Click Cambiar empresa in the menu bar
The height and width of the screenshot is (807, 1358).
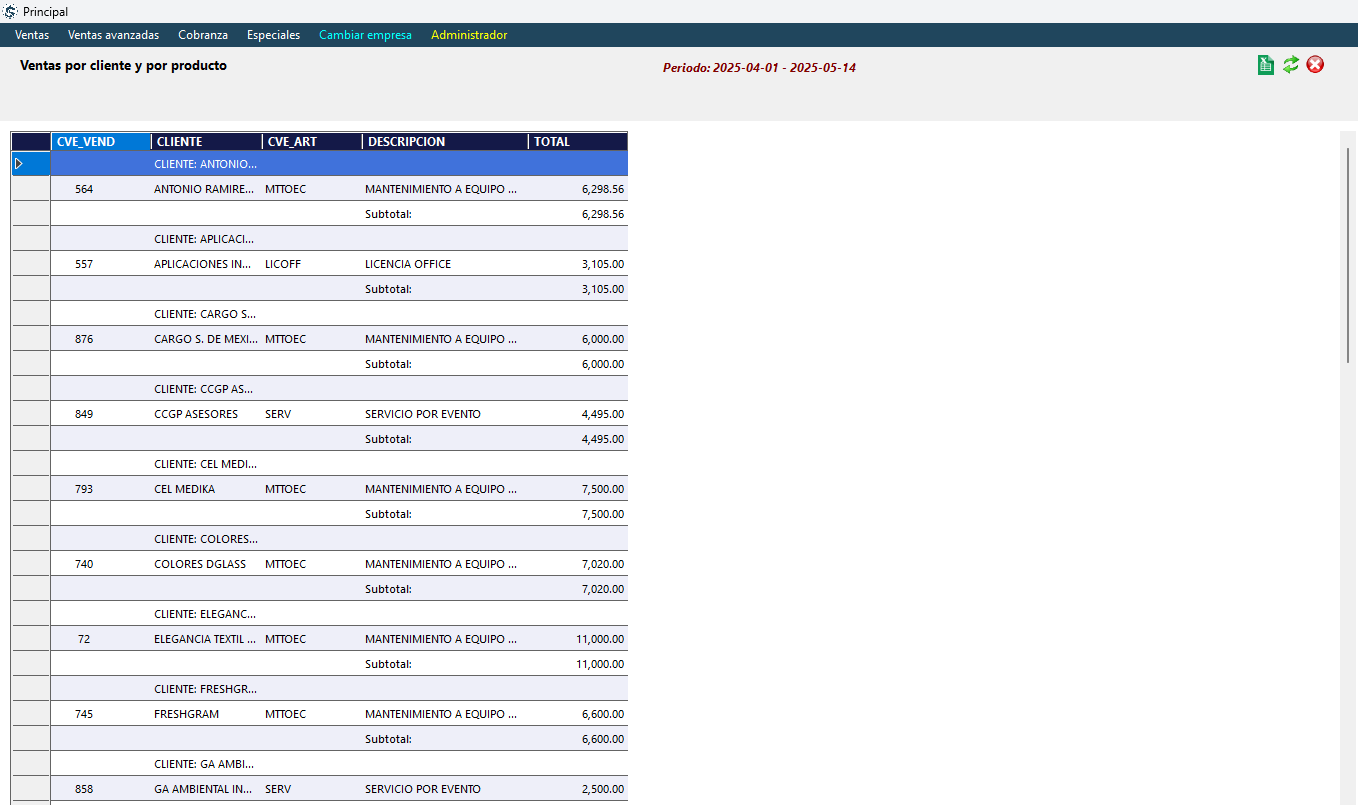pos(365,35)
